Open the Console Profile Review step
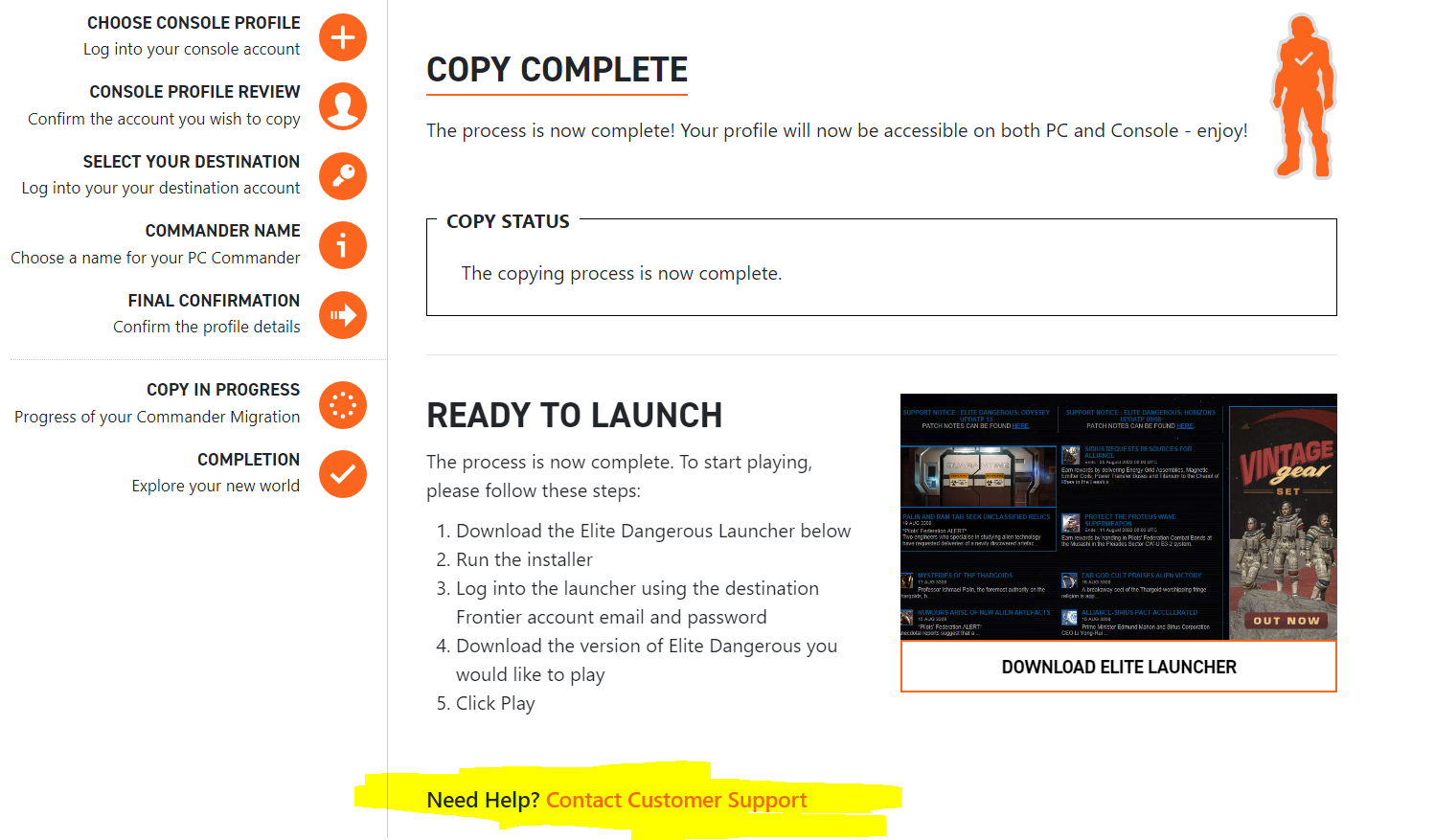This screenshot has width=1435, height=840. pos(194,92)
